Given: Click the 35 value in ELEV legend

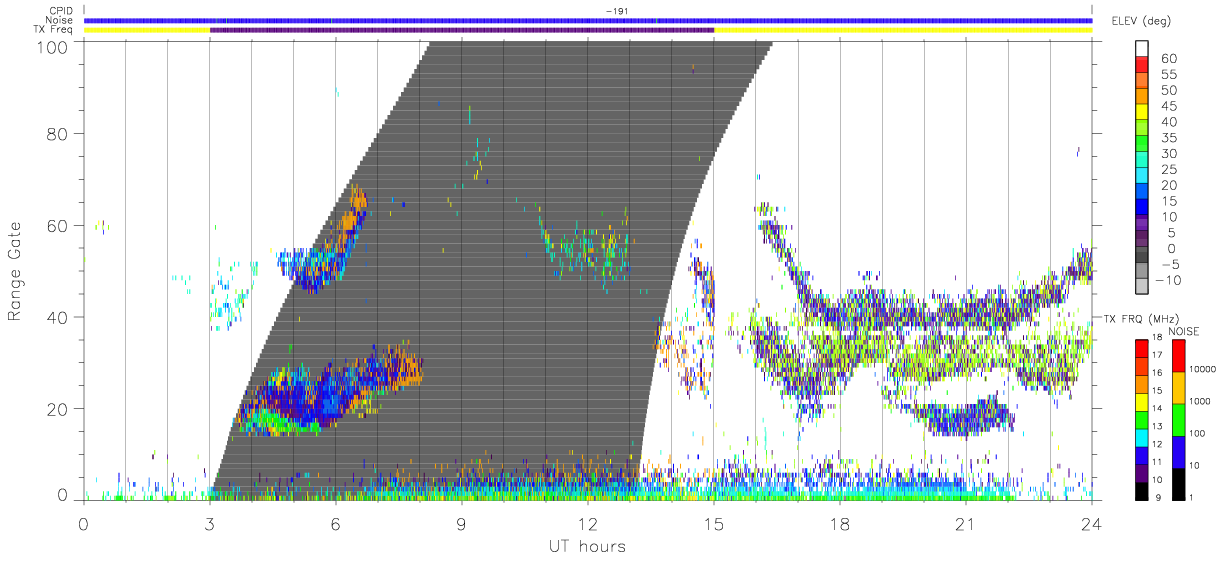Looking at the screenshot, I should click(x=1168, y=138).
